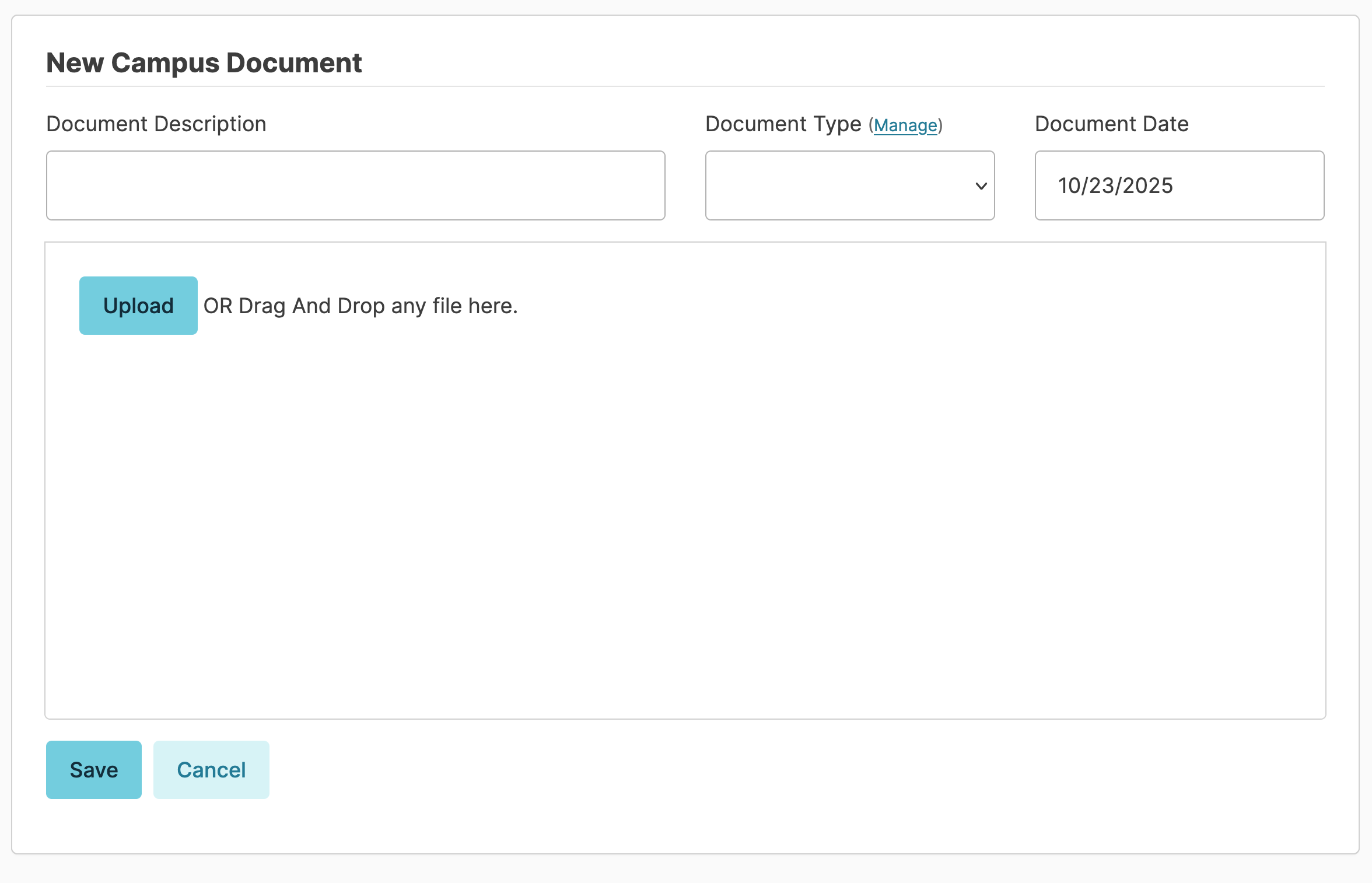Screen dimensions: 1372x883
Task: Click the 'OR Drag And Drop' text
Action: [x=360, y=306]
